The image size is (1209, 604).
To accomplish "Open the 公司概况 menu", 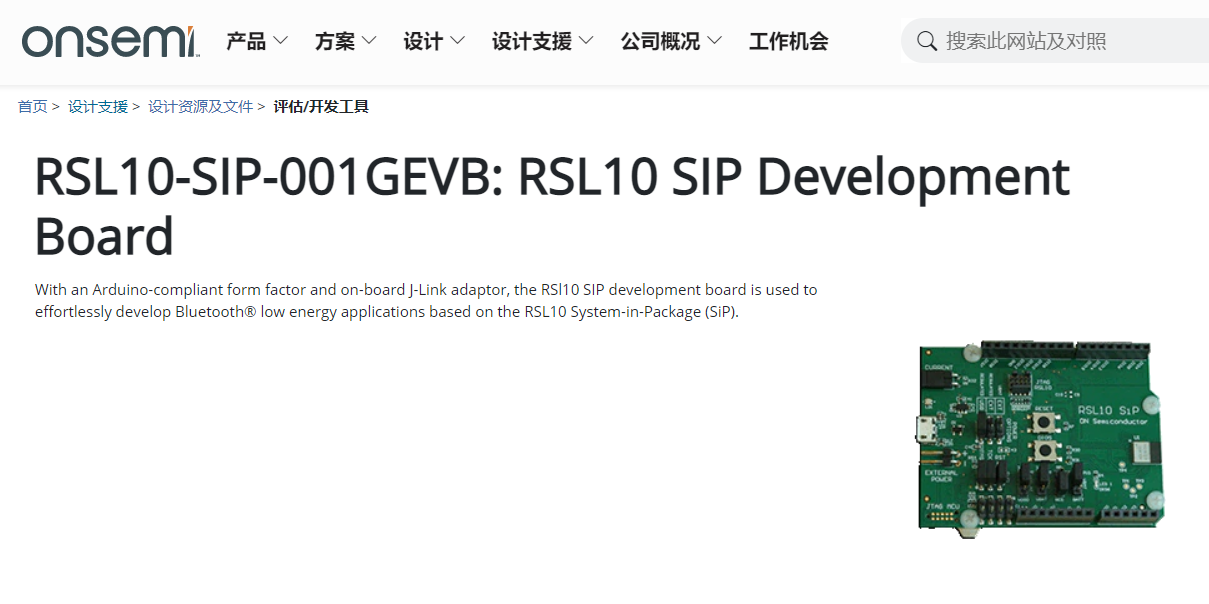I will pyautogui.click(x=660, y=41).
